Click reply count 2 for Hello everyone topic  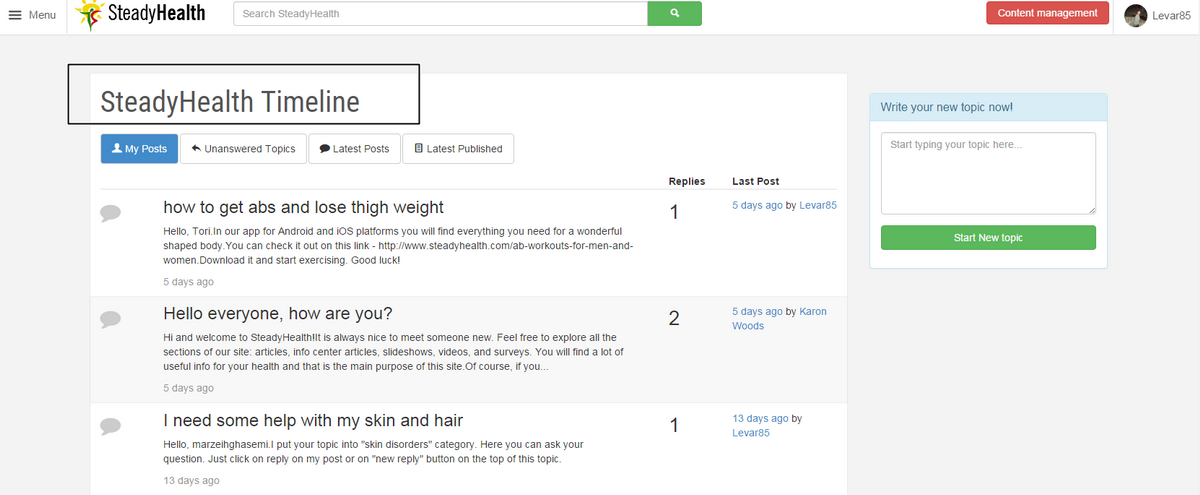(674, 319)
